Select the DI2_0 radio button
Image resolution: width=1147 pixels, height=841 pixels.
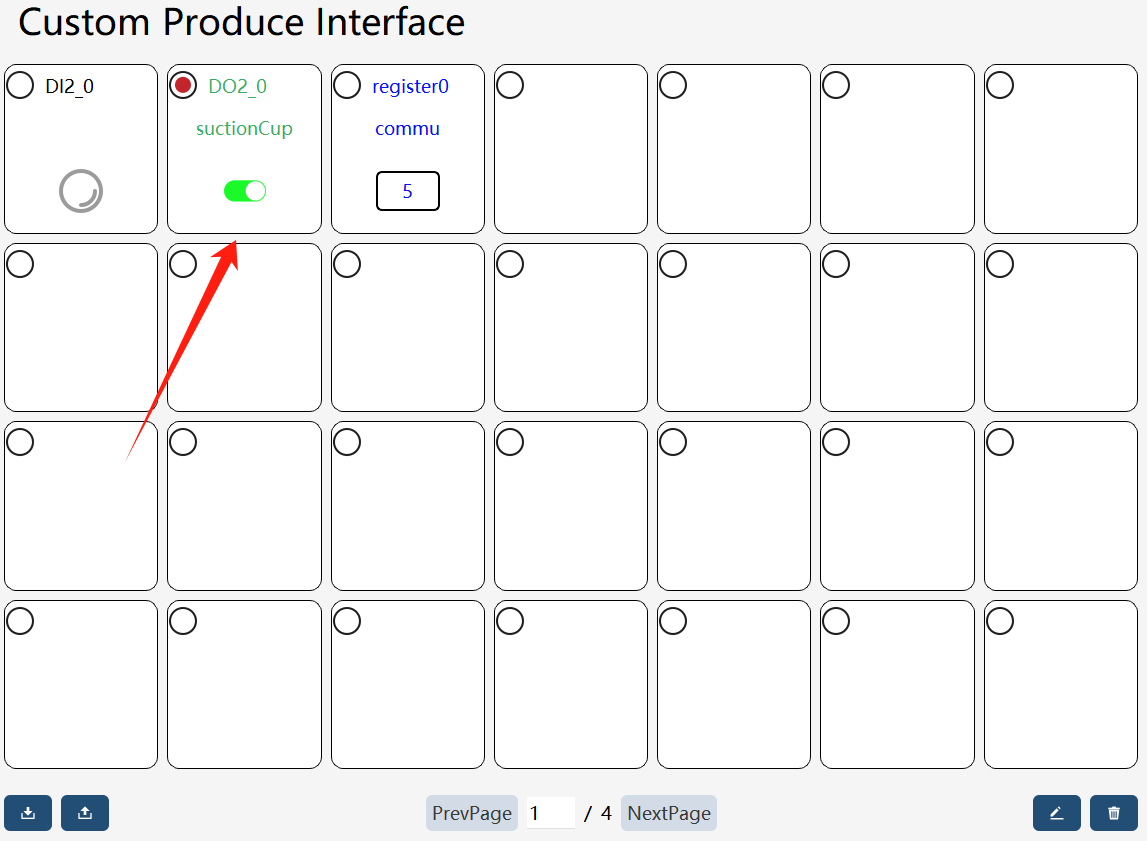tap(20, 86)
